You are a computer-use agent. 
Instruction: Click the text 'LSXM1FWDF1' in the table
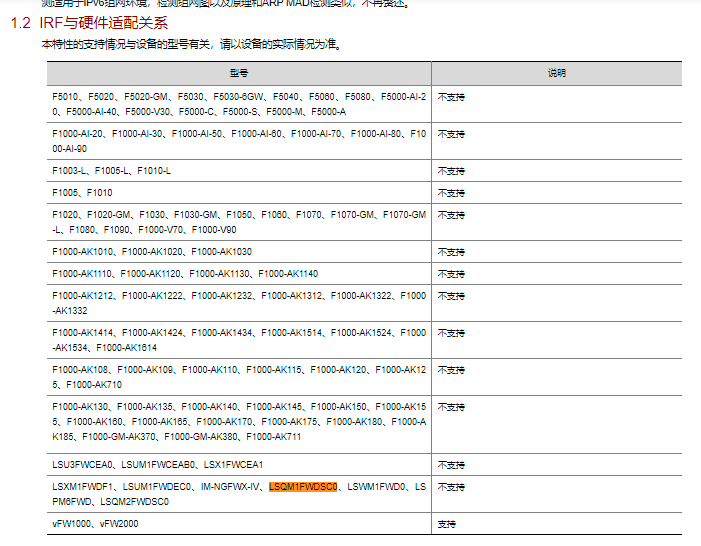click(x=83, y=487)
